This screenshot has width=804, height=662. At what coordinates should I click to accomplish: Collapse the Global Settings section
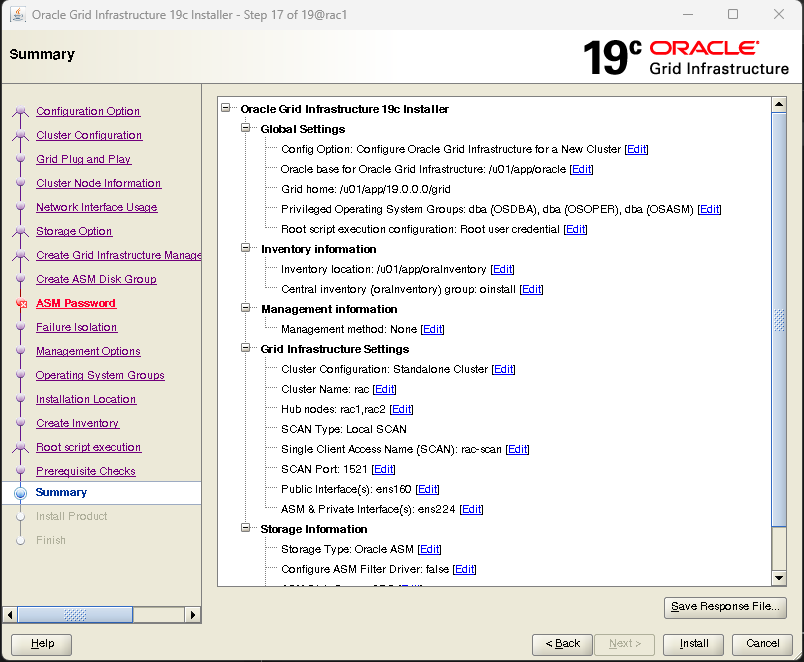tap(246, 128)
